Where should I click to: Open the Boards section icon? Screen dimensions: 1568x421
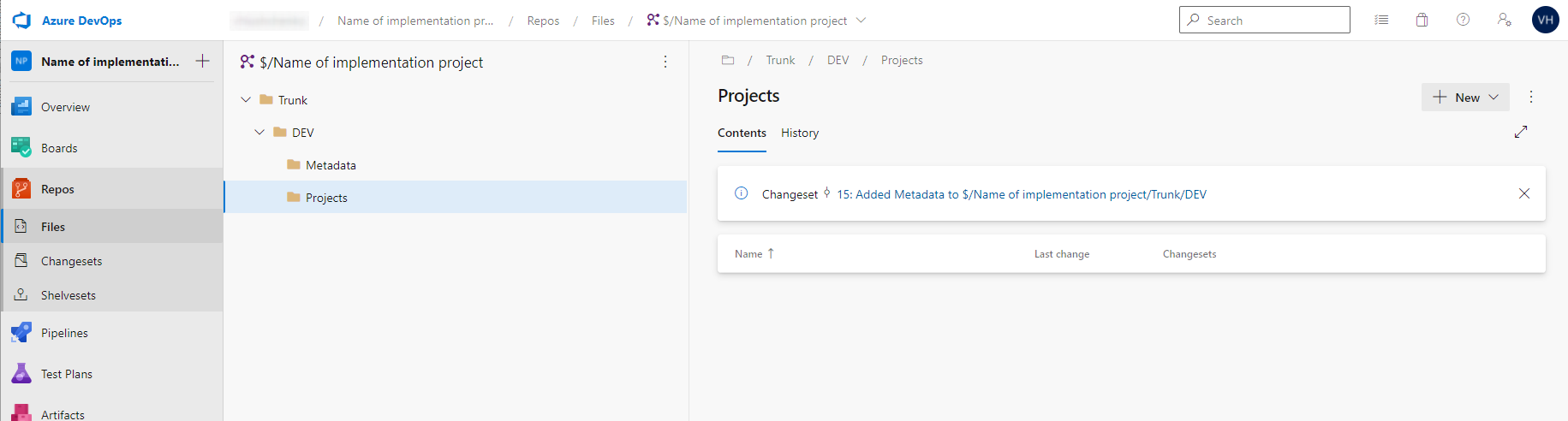click(x=21, y=148)
